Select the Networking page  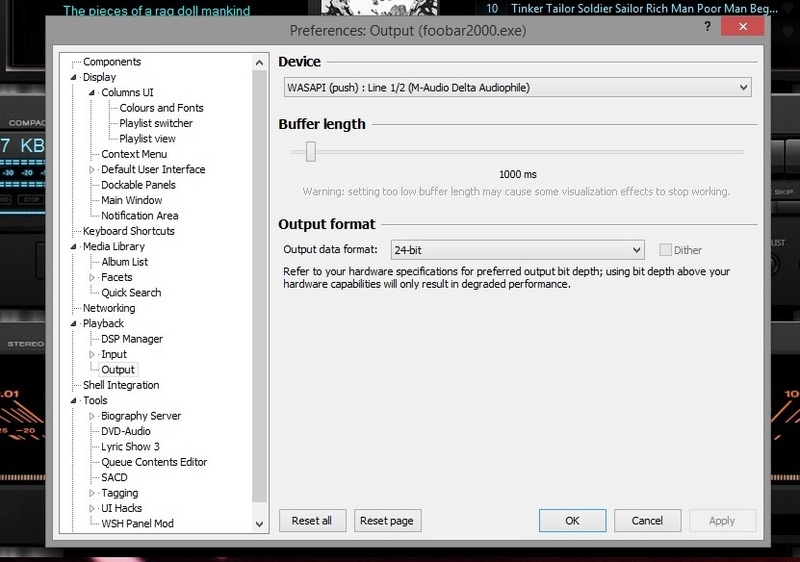pyautogui.click(x=109, y=308)
